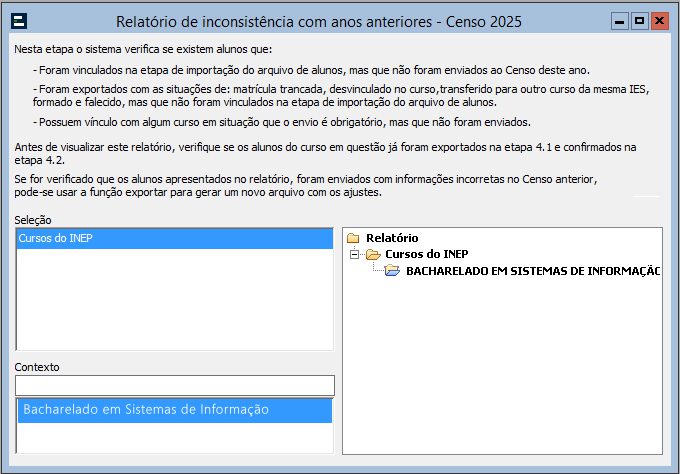
Task: Select the Relatório root tree label
Action: [392, 238]
